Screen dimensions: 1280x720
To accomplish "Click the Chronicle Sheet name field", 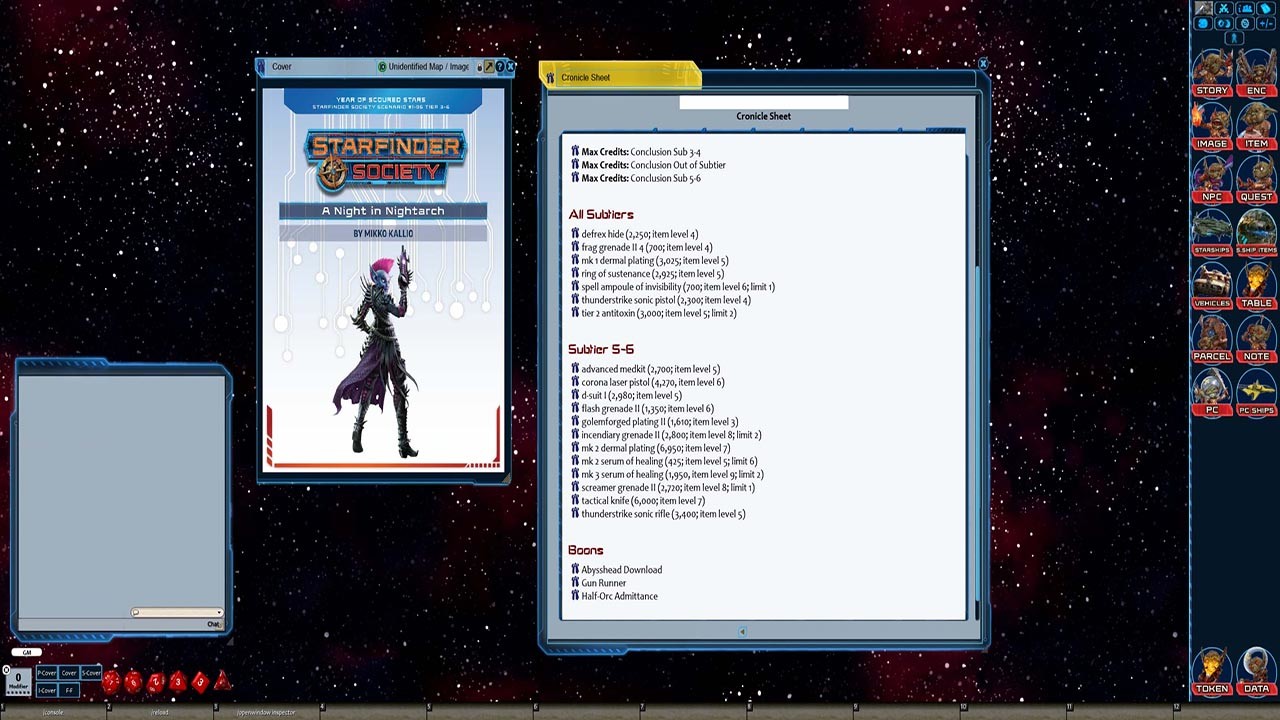I will point(763,101).
